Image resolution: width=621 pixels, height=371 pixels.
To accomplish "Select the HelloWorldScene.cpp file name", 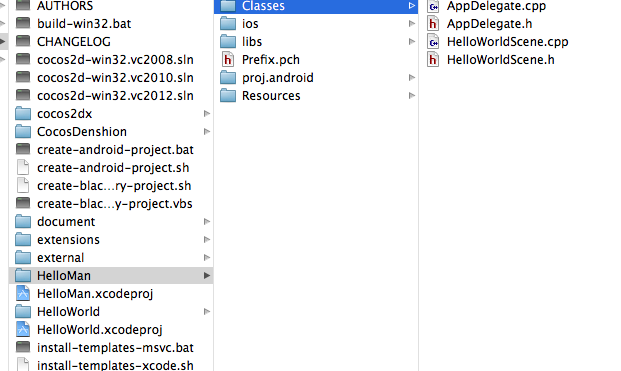I will pyautogui.click(x=508, y=42).
